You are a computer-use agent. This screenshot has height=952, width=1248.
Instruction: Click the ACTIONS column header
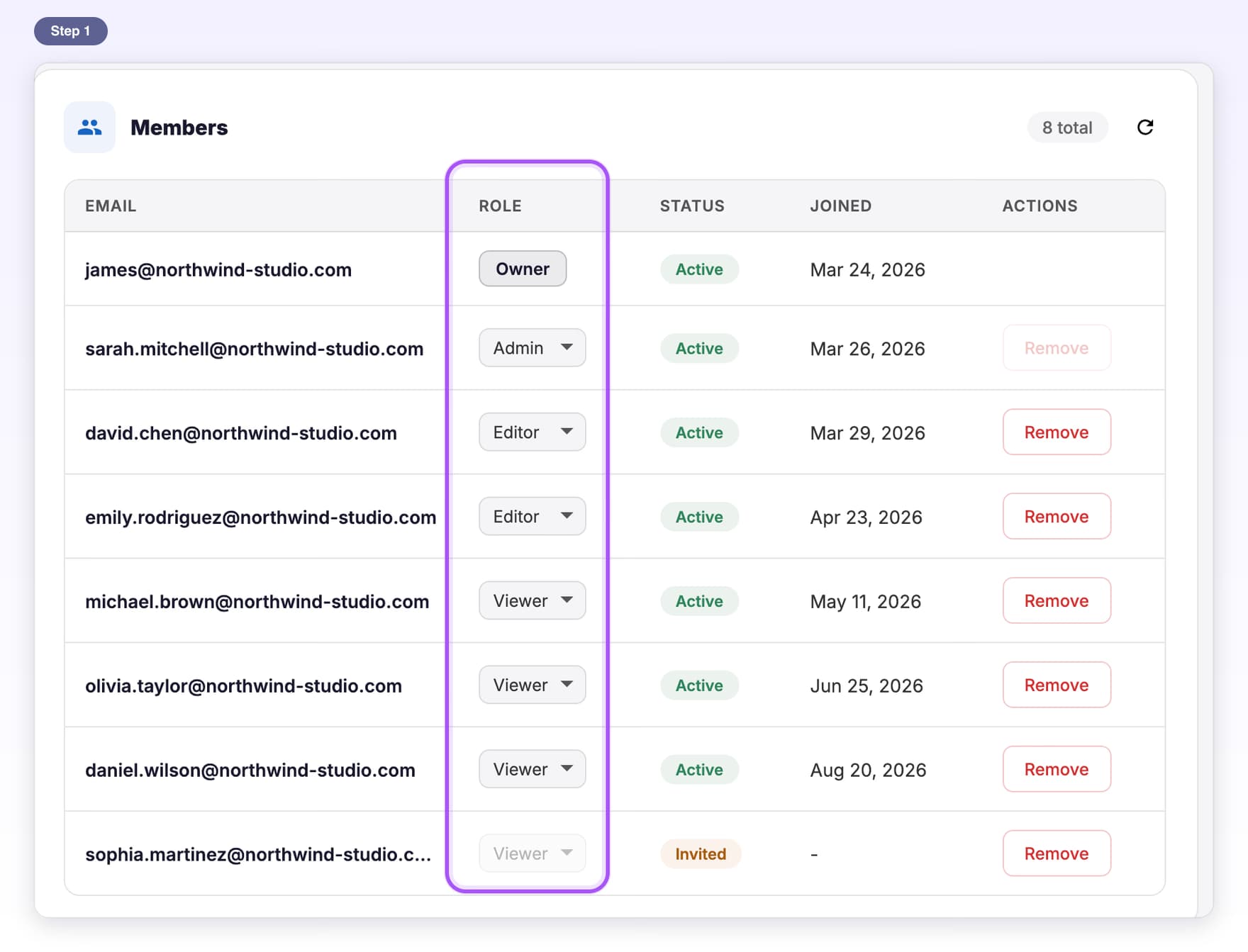(x=1040, y=206)
